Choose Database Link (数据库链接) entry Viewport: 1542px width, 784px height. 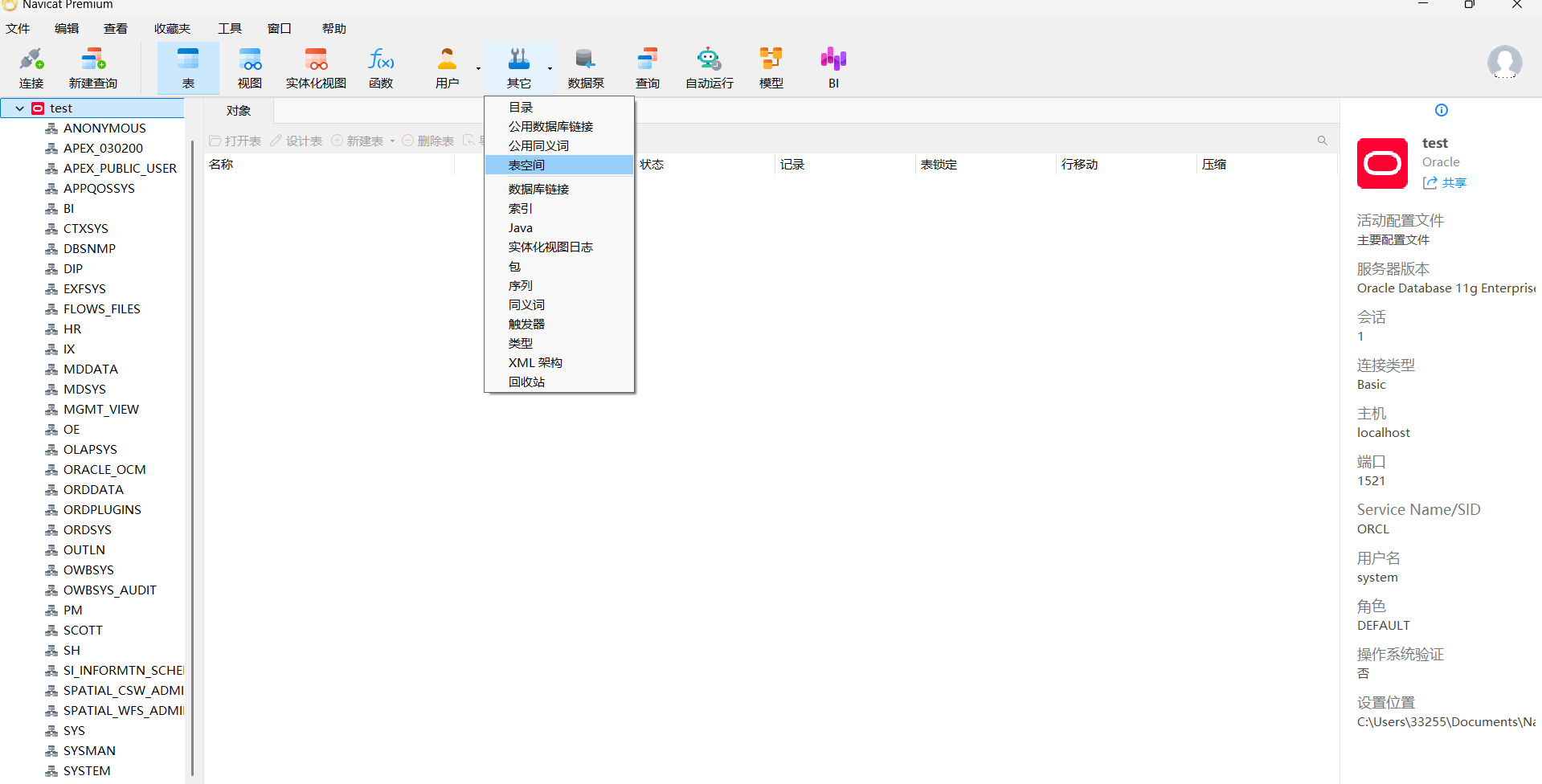coord(559,189)
